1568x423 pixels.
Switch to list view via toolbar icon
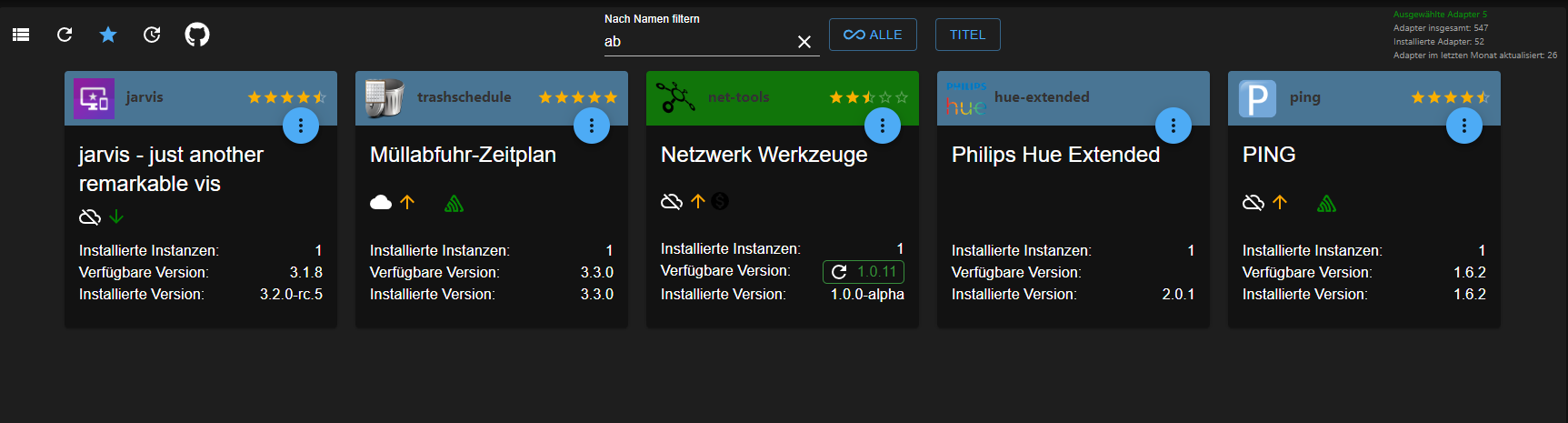click(x=21, y=35)
